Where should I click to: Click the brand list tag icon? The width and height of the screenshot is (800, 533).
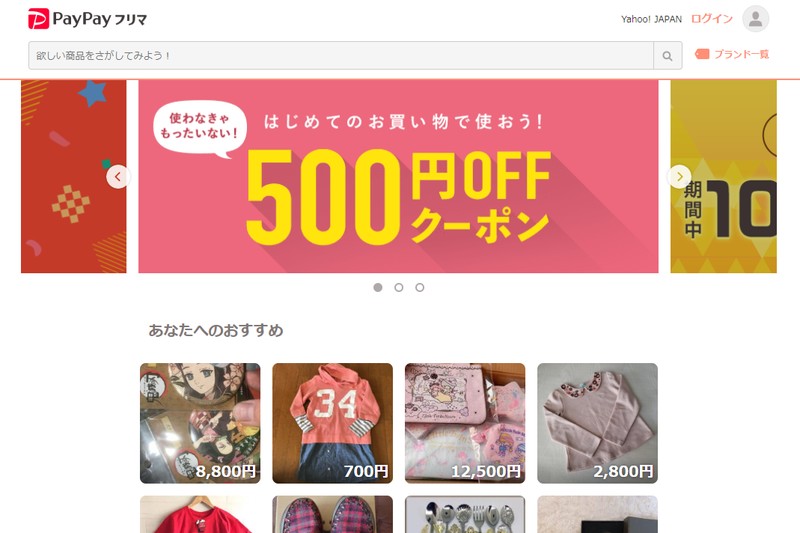click(x=702, y=54)
